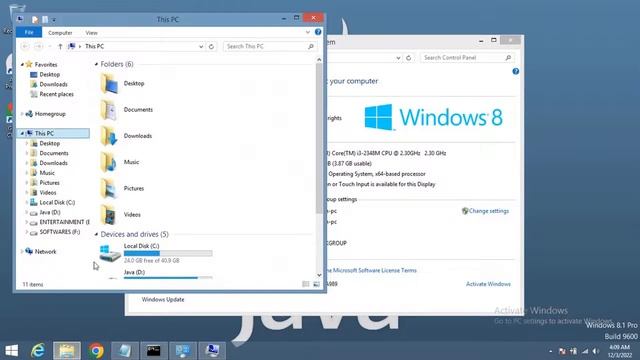Click the Java (D:) drive capacity bar
The width and height of the screenshot is (640, 360).
(x=168, y=278)
